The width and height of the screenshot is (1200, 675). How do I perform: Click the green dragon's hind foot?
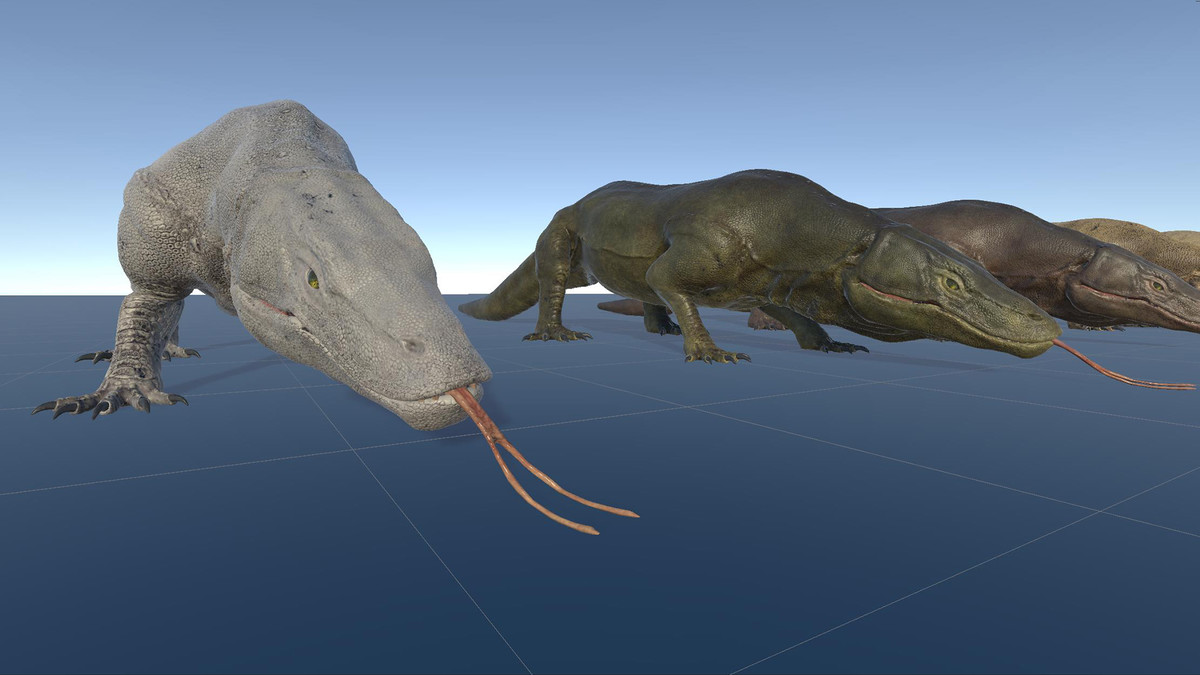[555, 334]
